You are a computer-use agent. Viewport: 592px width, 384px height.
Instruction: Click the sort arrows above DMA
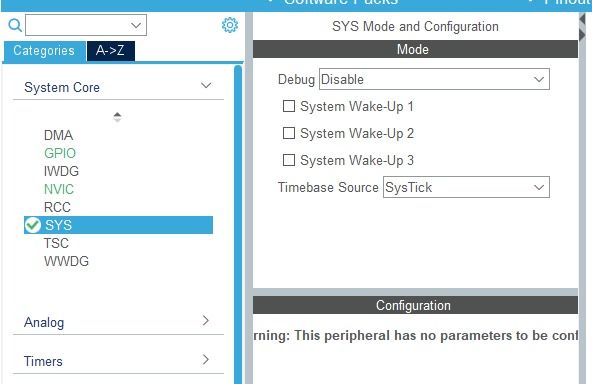point(117,117)
